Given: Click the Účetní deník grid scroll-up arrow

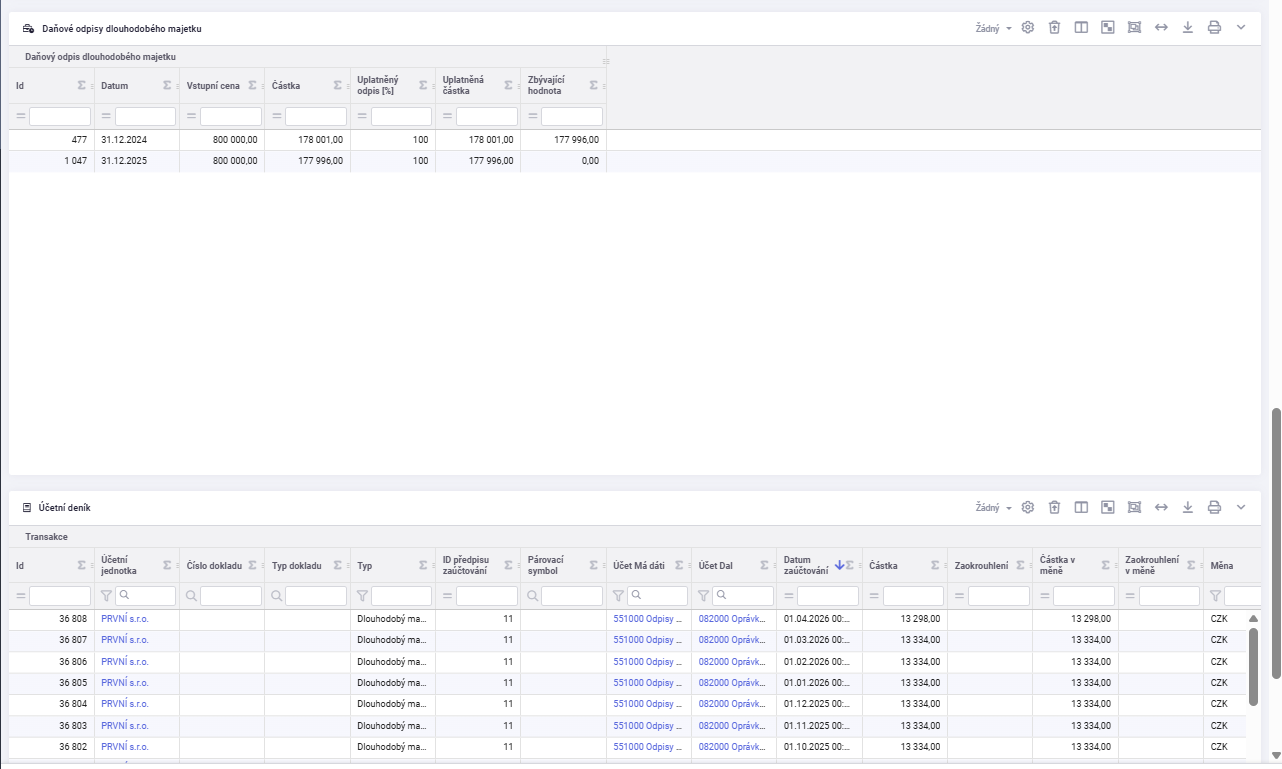Looking at the screenshot, I should click(1253, 619).
